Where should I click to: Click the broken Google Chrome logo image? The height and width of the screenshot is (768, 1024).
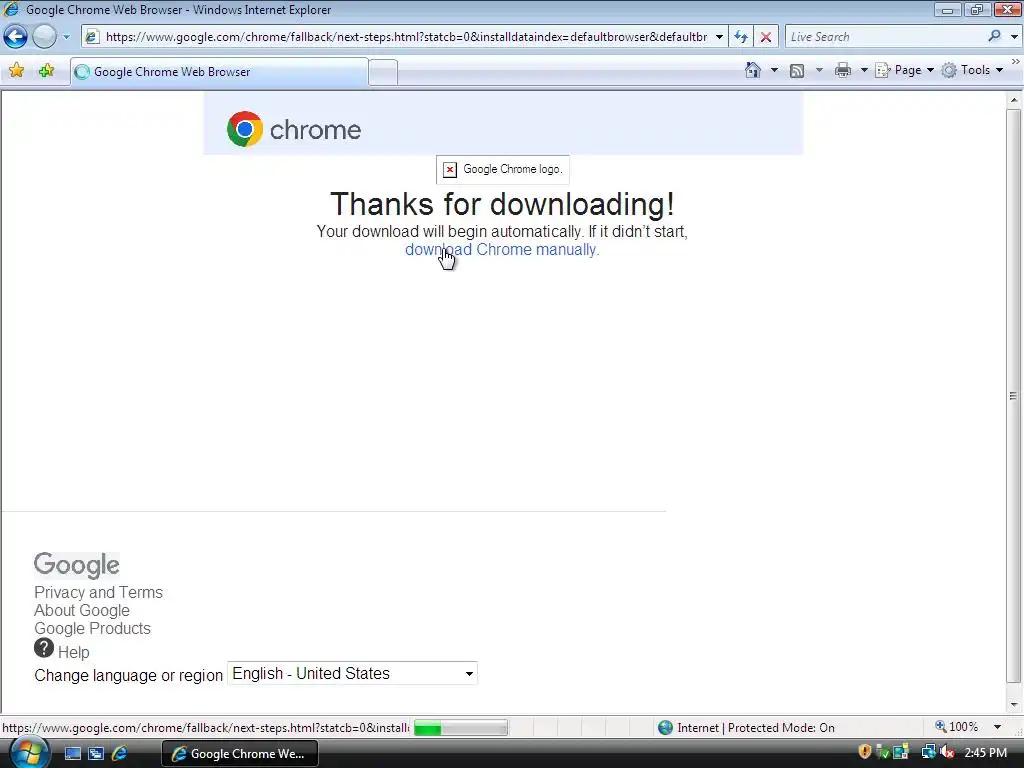click(x=503, y=170)
